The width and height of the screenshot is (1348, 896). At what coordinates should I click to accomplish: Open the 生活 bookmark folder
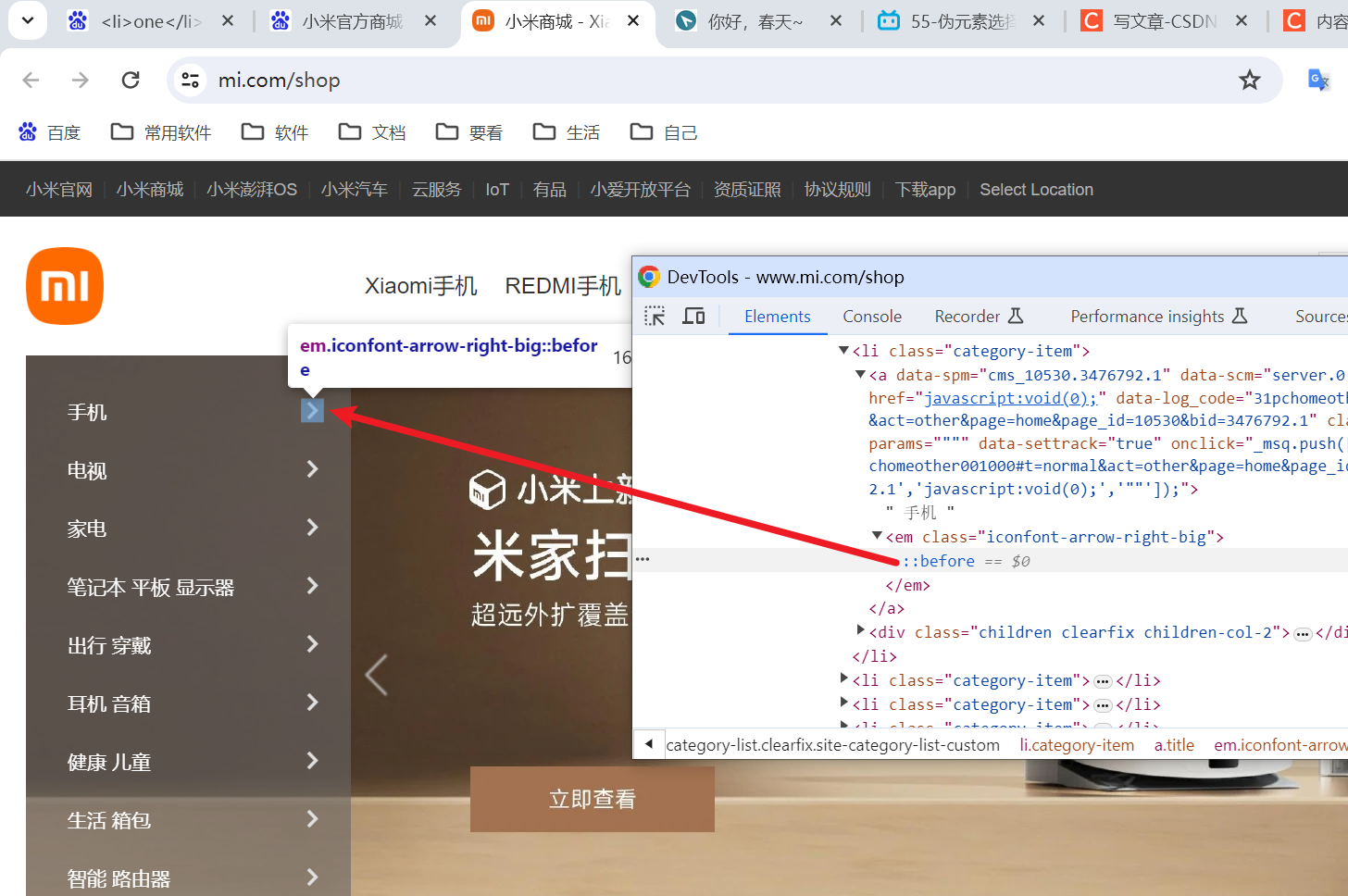point(567,132)
